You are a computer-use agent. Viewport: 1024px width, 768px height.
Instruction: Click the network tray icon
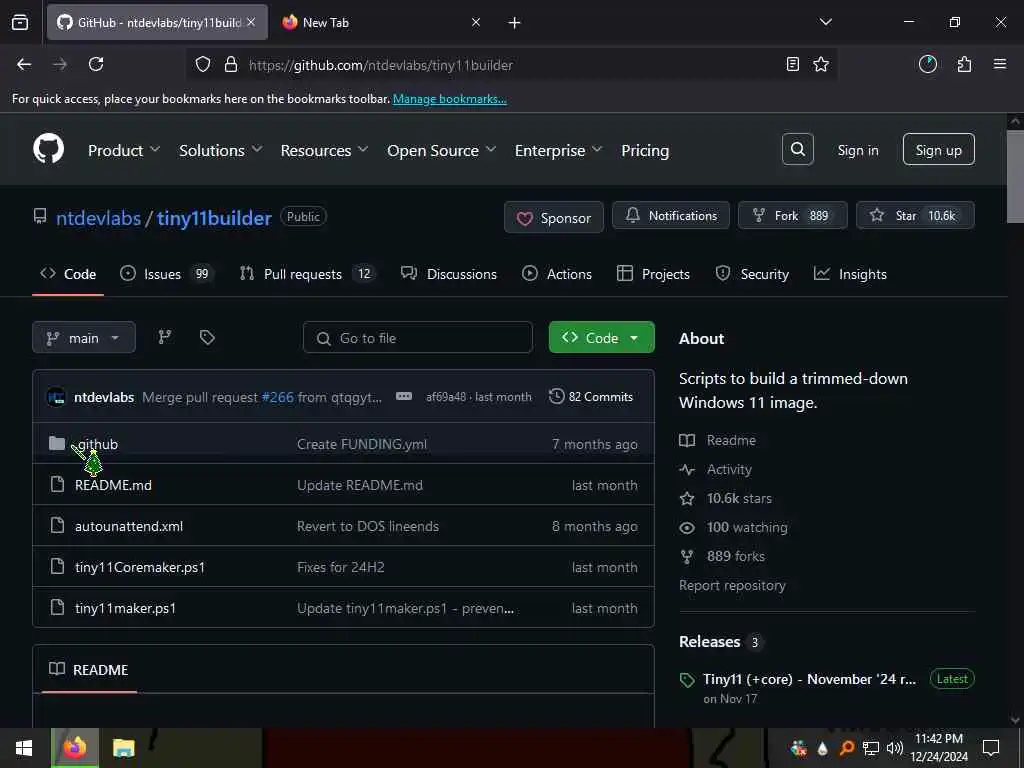click(871, 748)
